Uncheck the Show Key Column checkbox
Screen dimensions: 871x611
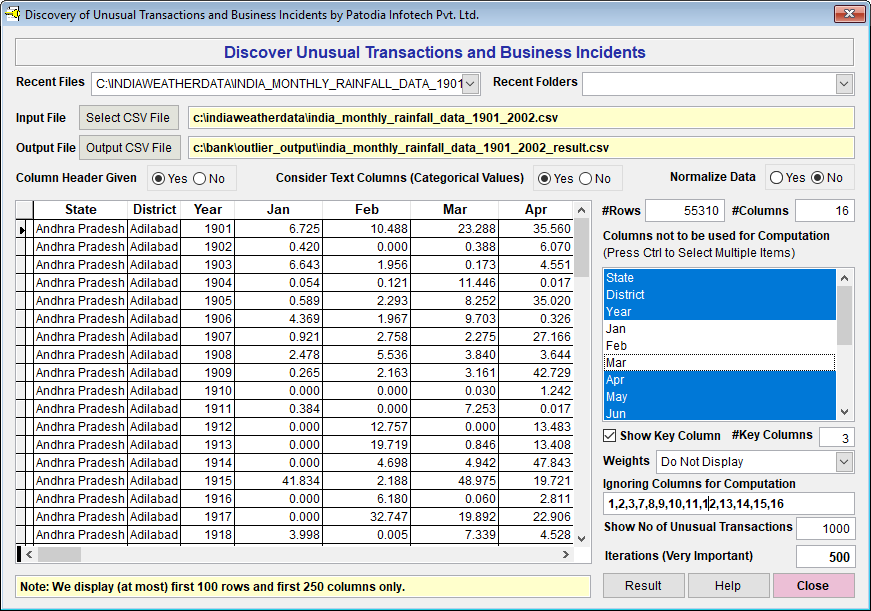click(x=610, y=436)
